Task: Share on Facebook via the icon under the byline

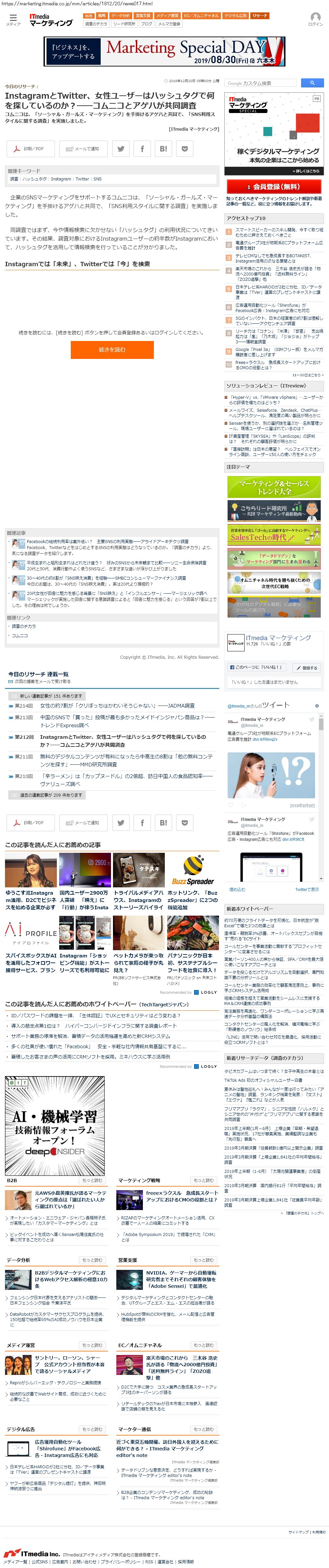Action: pyautogui.click(x=142, y=149)
